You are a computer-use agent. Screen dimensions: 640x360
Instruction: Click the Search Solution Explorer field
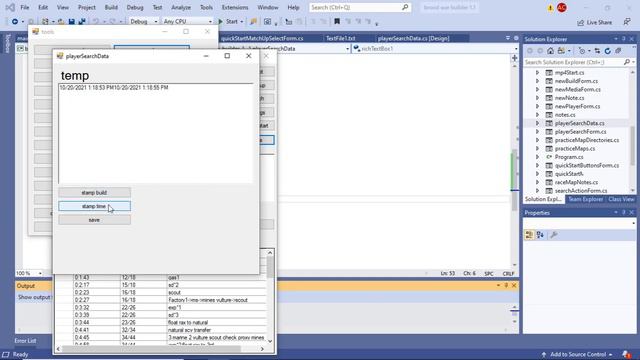tap(575, 62)
